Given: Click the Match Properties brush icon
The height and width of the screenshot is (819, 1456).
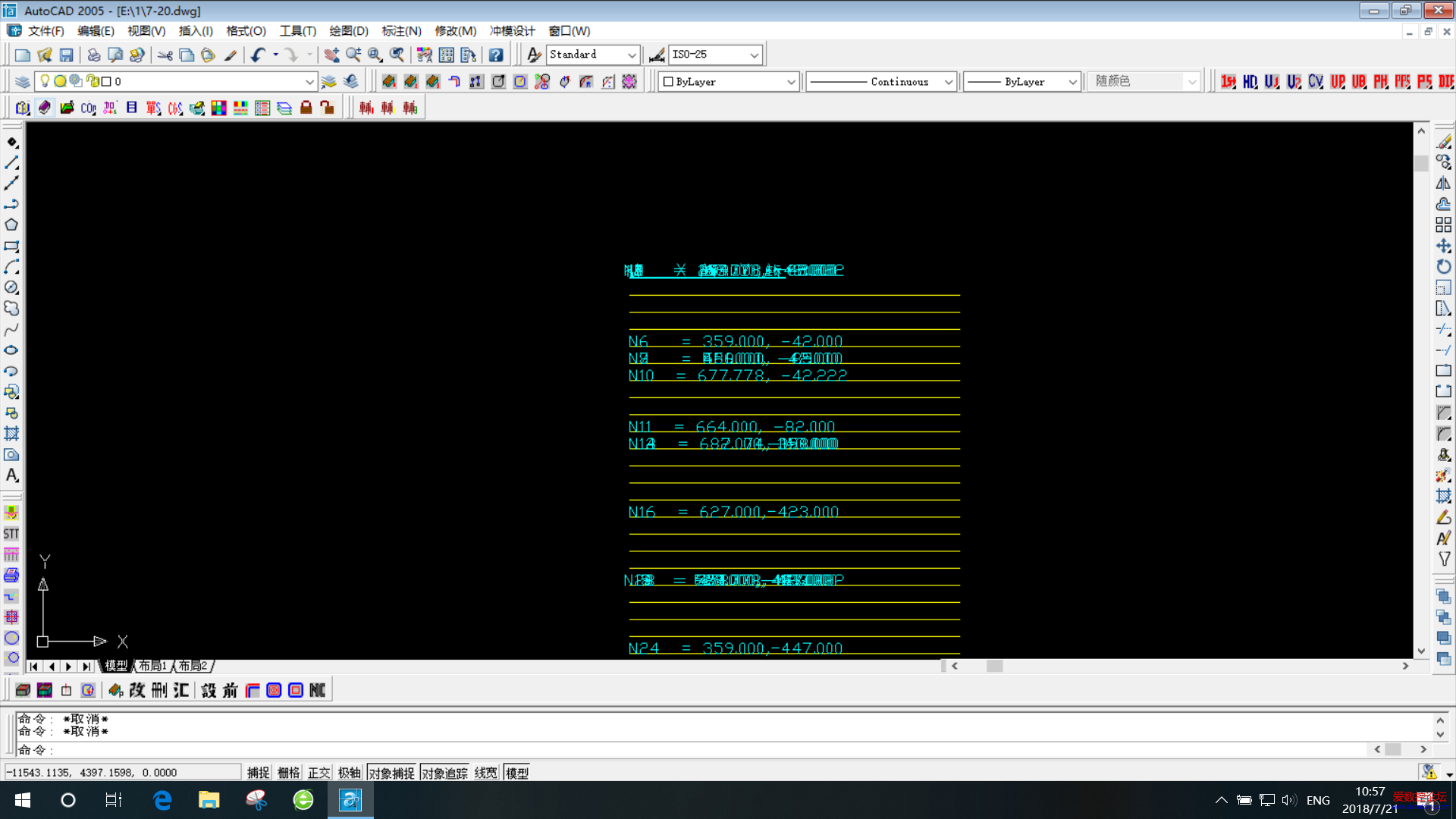Looking at the screenshot, I should 231,55.
